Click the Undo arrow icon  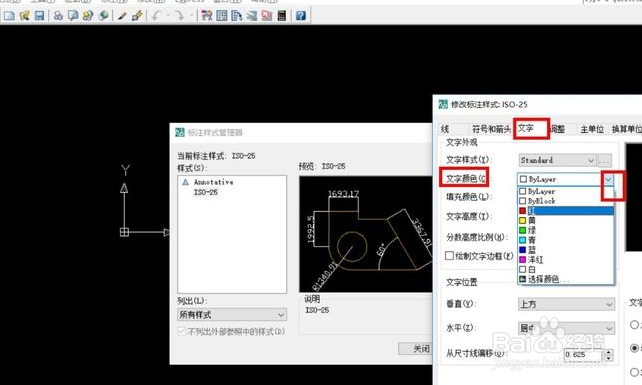pos(156,16)
